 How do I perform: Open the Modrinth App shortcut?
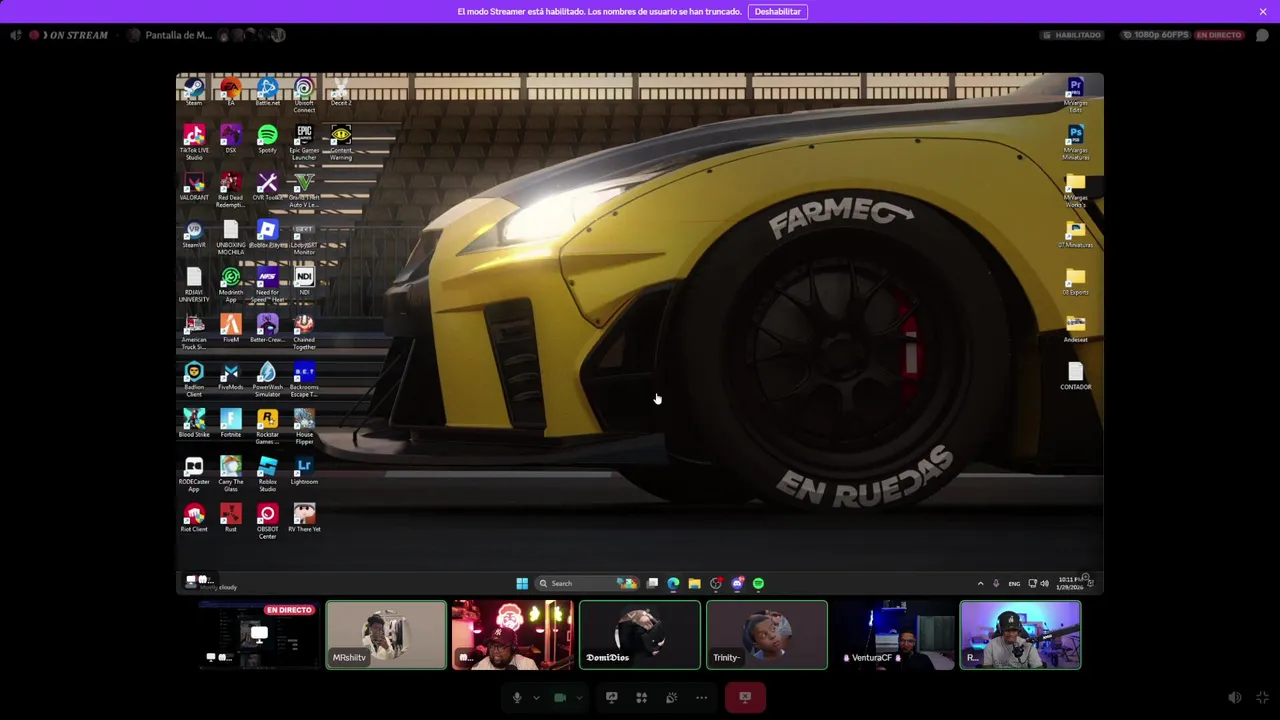pos(231,284)
